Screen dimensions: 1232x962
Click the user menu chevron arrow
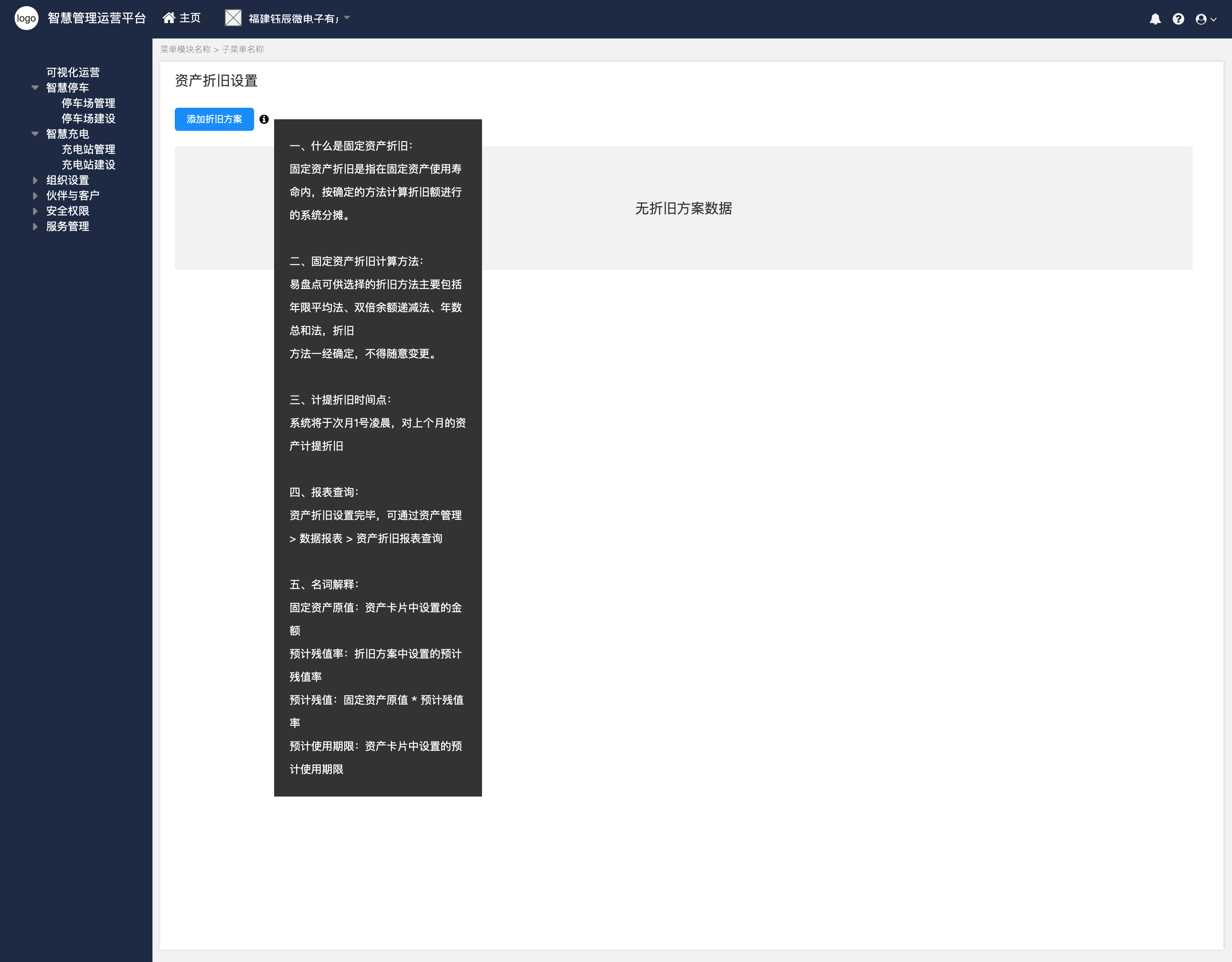(1214, 20)
